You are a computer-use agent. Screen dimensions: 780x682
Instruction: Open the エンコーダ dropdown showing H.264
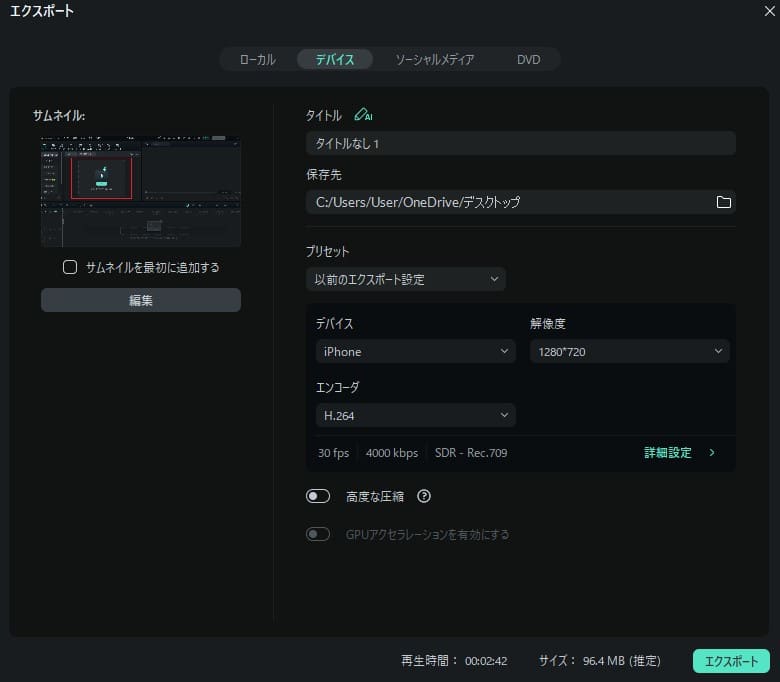click(416, 415)
